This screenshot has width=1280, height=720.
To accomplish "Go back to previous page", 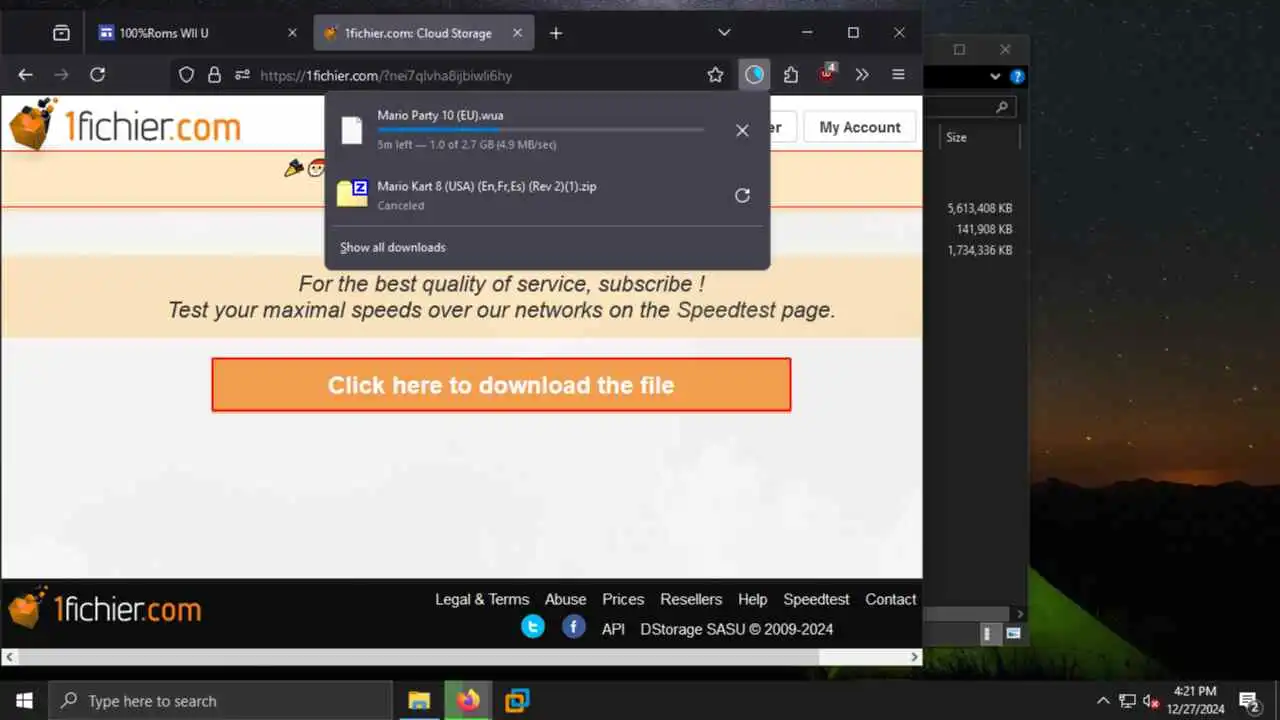I will (26, 75).
